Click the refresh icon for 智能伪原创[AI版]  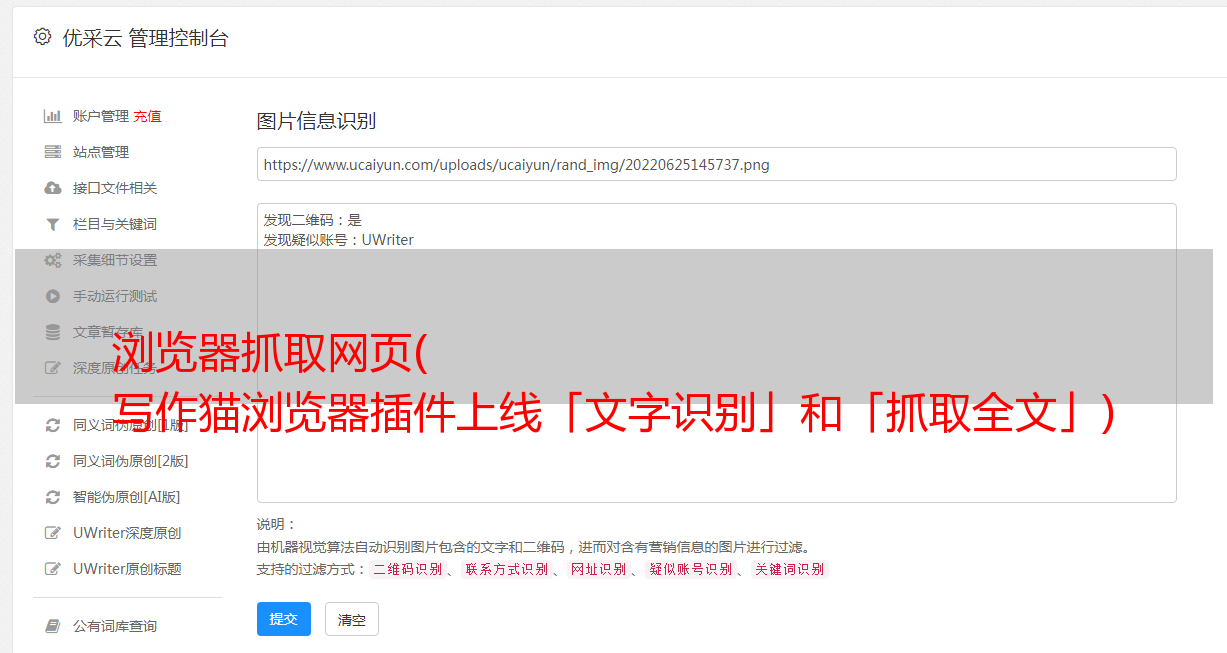53,497
